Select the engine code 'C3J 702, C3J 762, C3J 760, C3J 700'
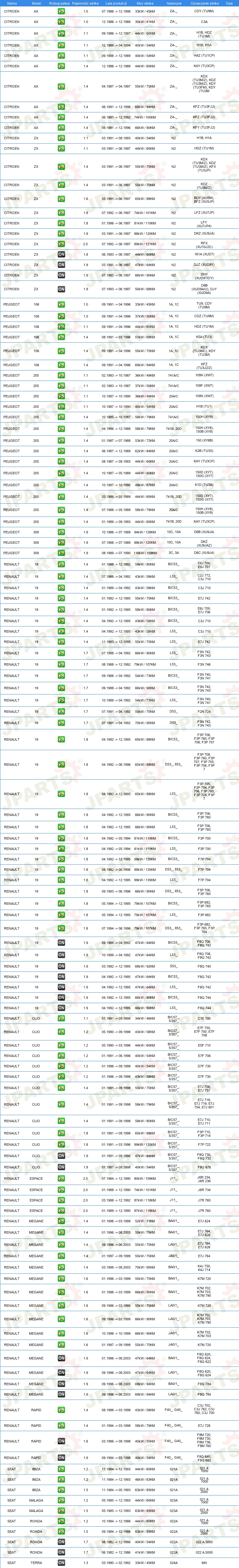 [x=204, y=1410]
